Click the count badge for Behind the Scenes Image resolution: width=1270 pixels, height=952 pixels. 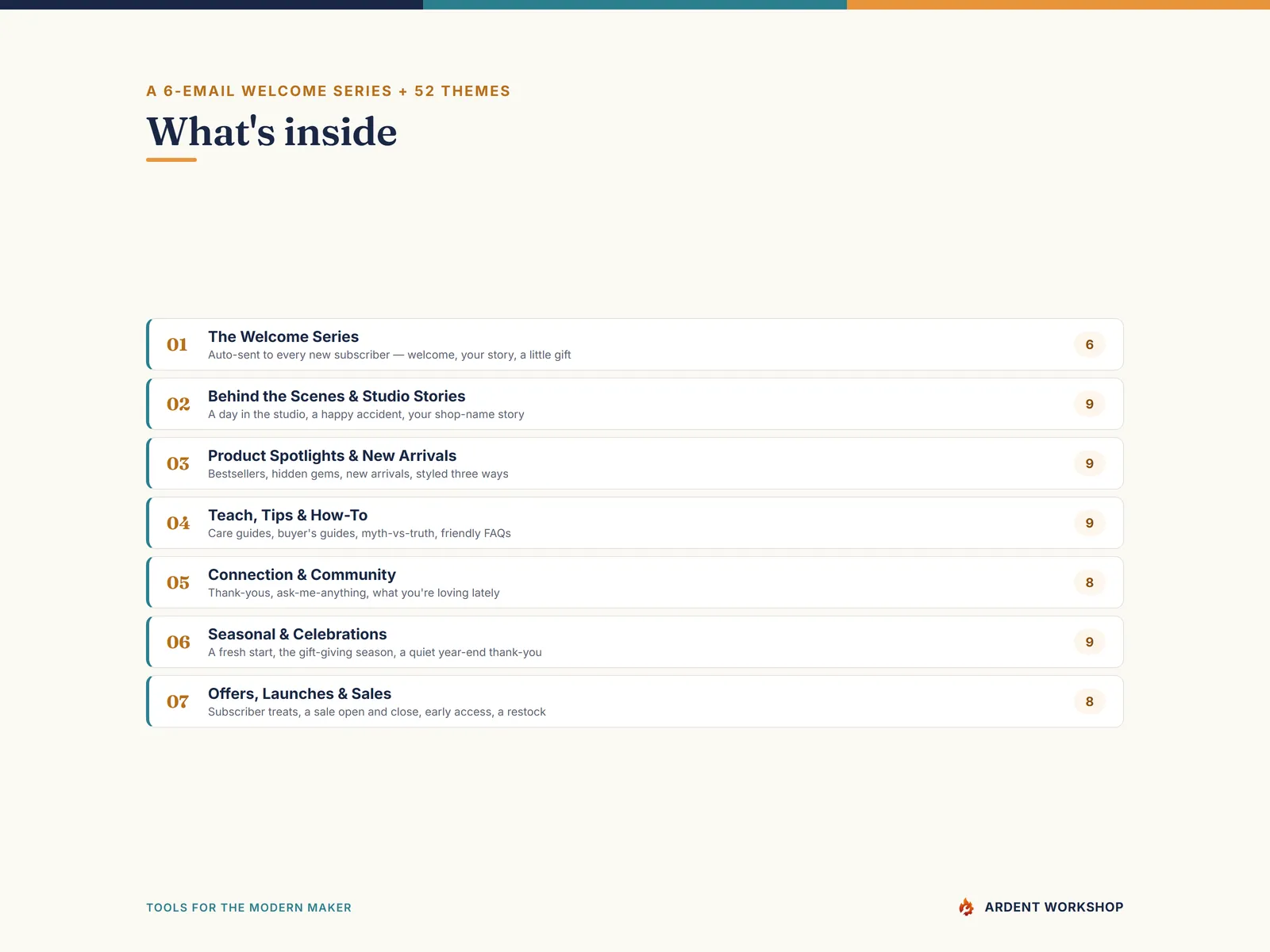coord(1089,404)
